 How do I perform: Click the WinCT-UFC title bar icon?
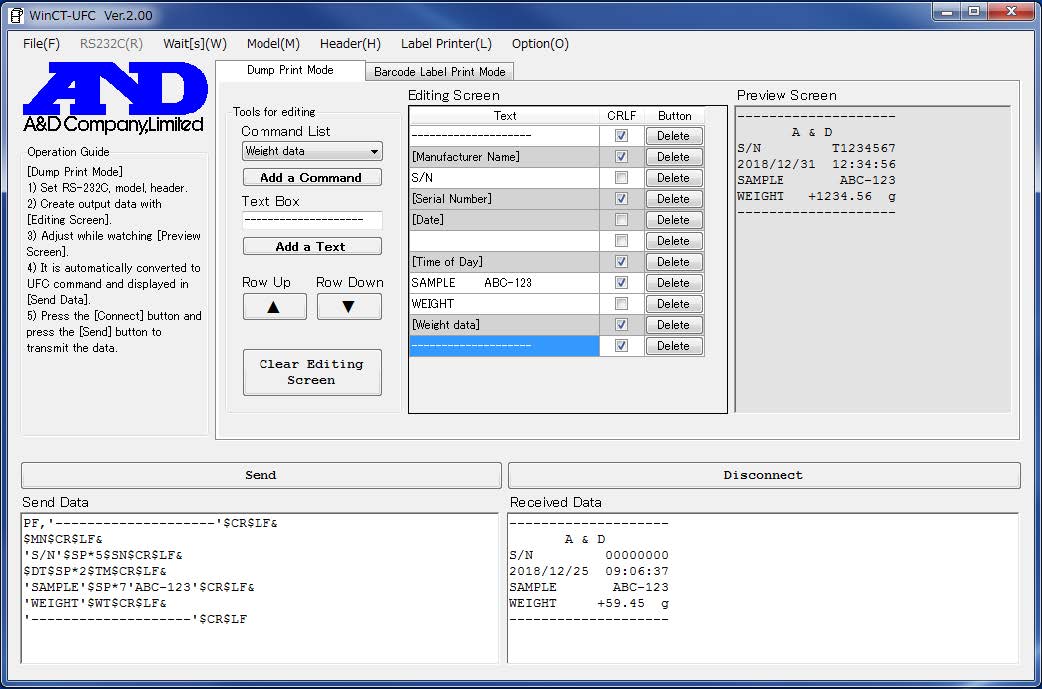click(x=14, y=12)
